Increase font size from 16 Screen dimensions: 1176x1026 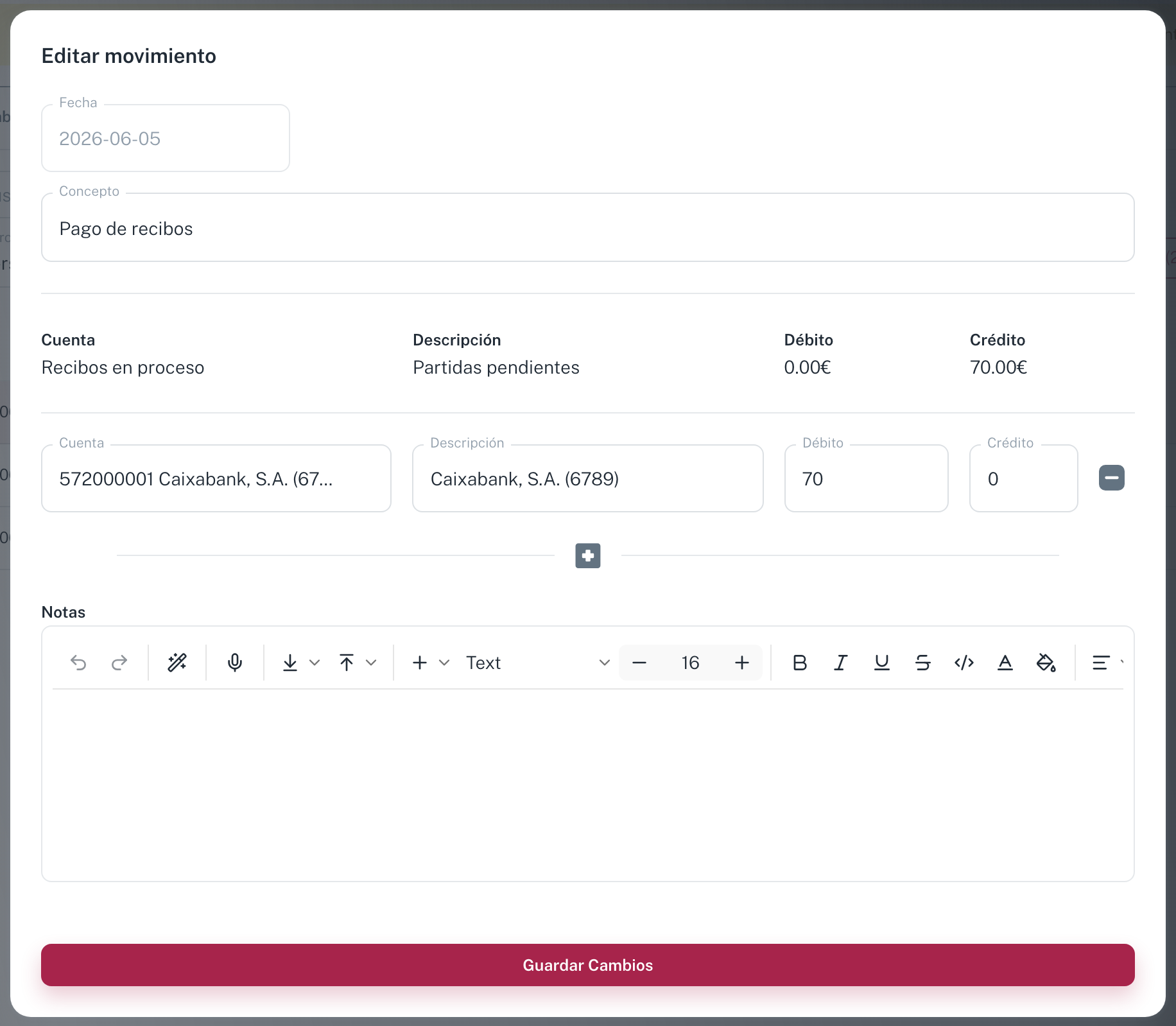(742, 663)
